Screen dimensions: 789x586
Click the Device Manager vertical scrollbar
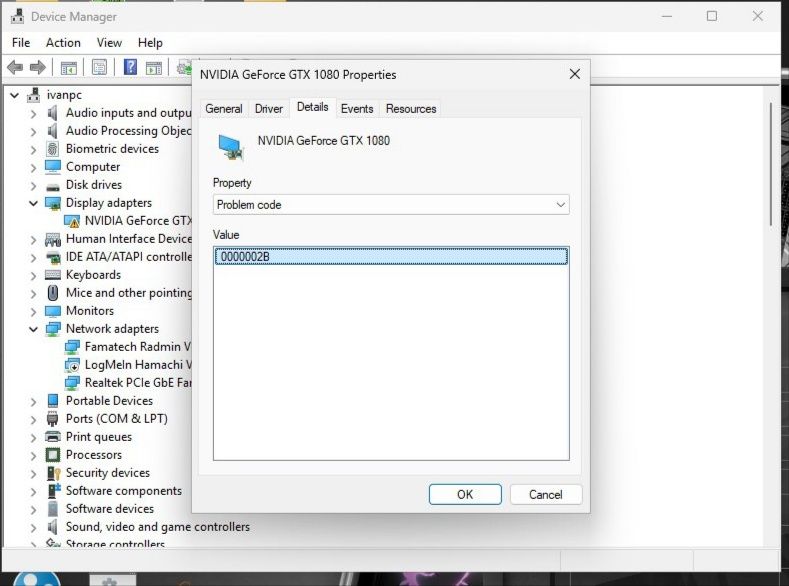[x=770, y=164]
